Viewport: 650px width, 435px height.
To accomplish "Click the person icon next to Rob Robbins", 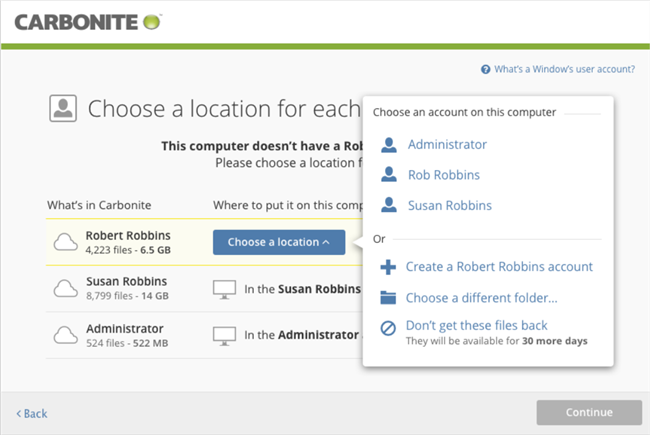I will (389, 175).
